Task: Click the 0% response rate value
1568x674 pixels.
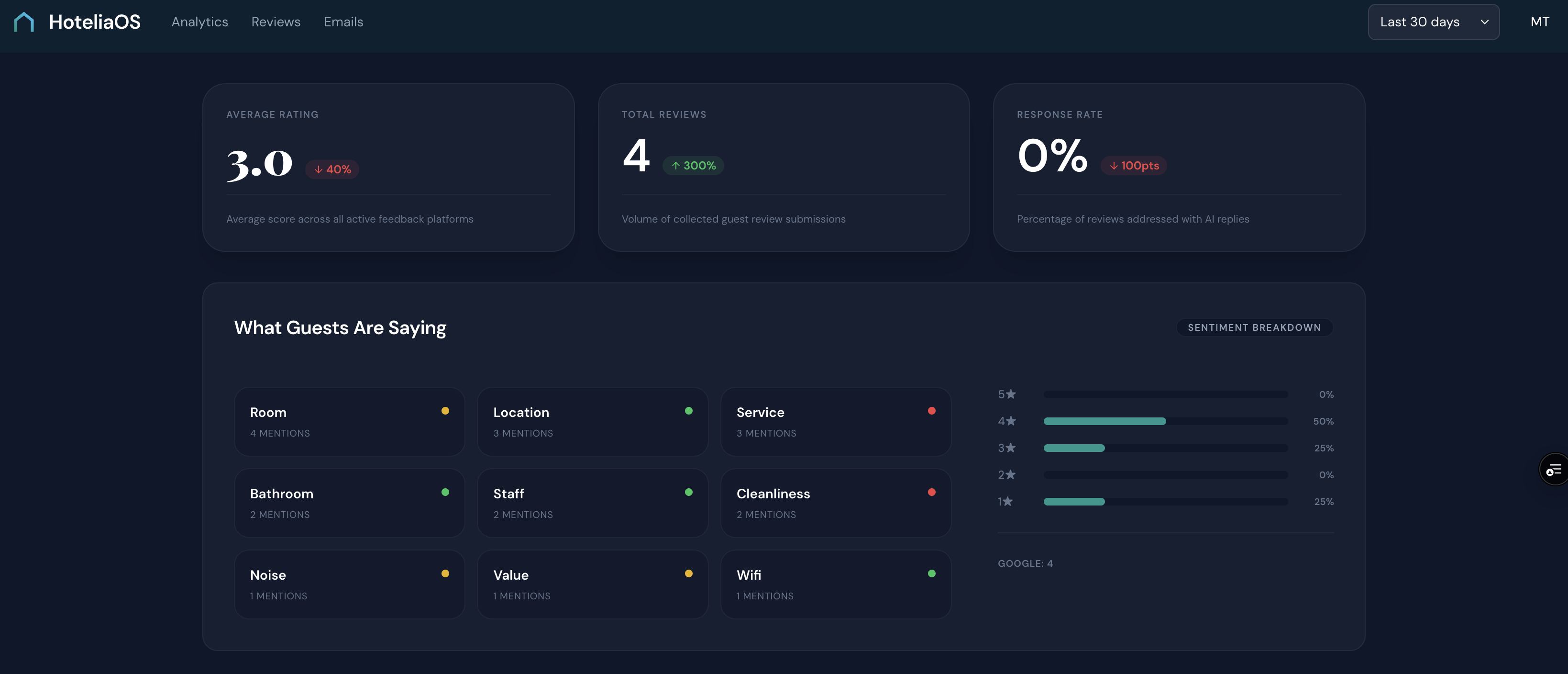Action: (x=1052, y=156)
